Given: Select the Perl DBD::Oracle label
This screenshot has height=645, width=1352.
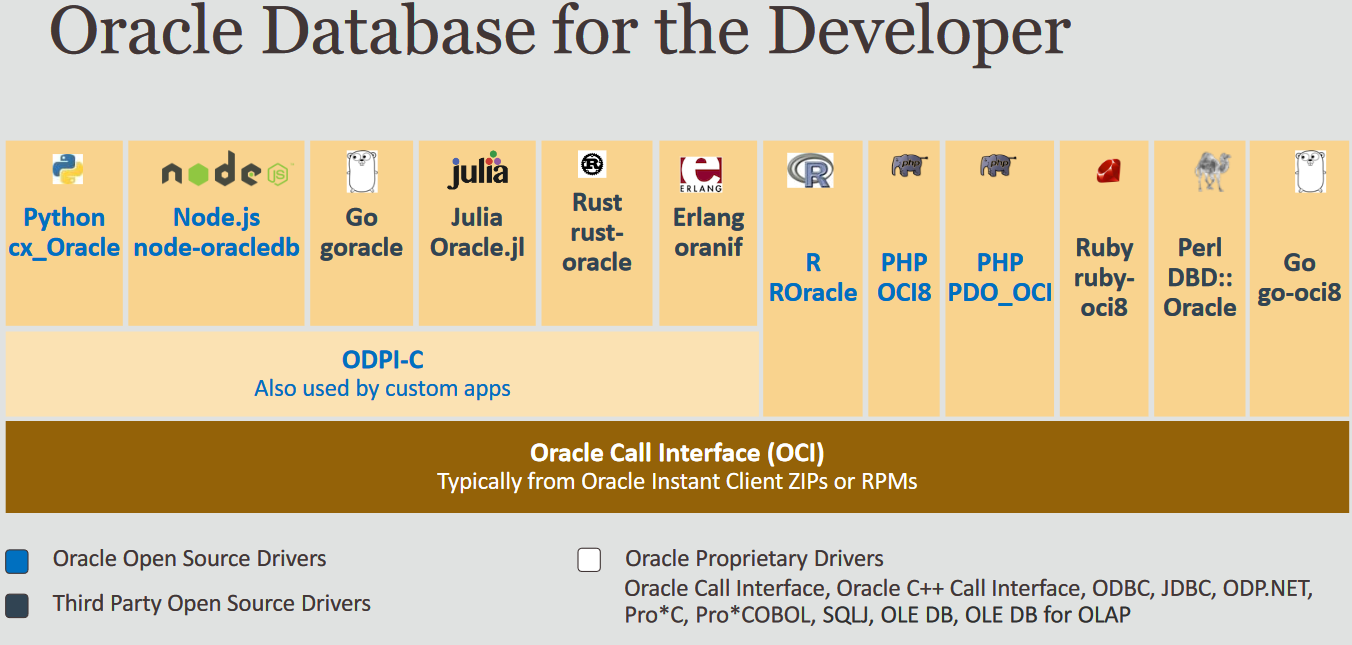Looking at the screenshot, I should coord(1200,277).
